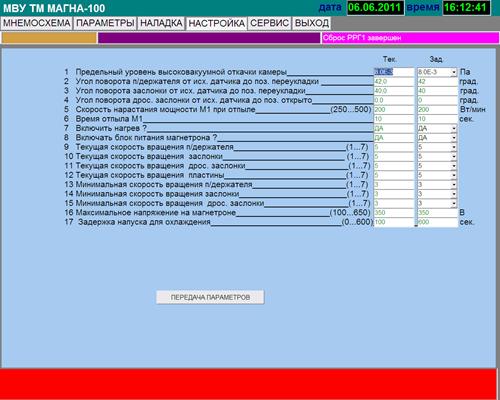Click the orange status indicator bar
Screen dimensions: 500x400
(x=49, y=38)
